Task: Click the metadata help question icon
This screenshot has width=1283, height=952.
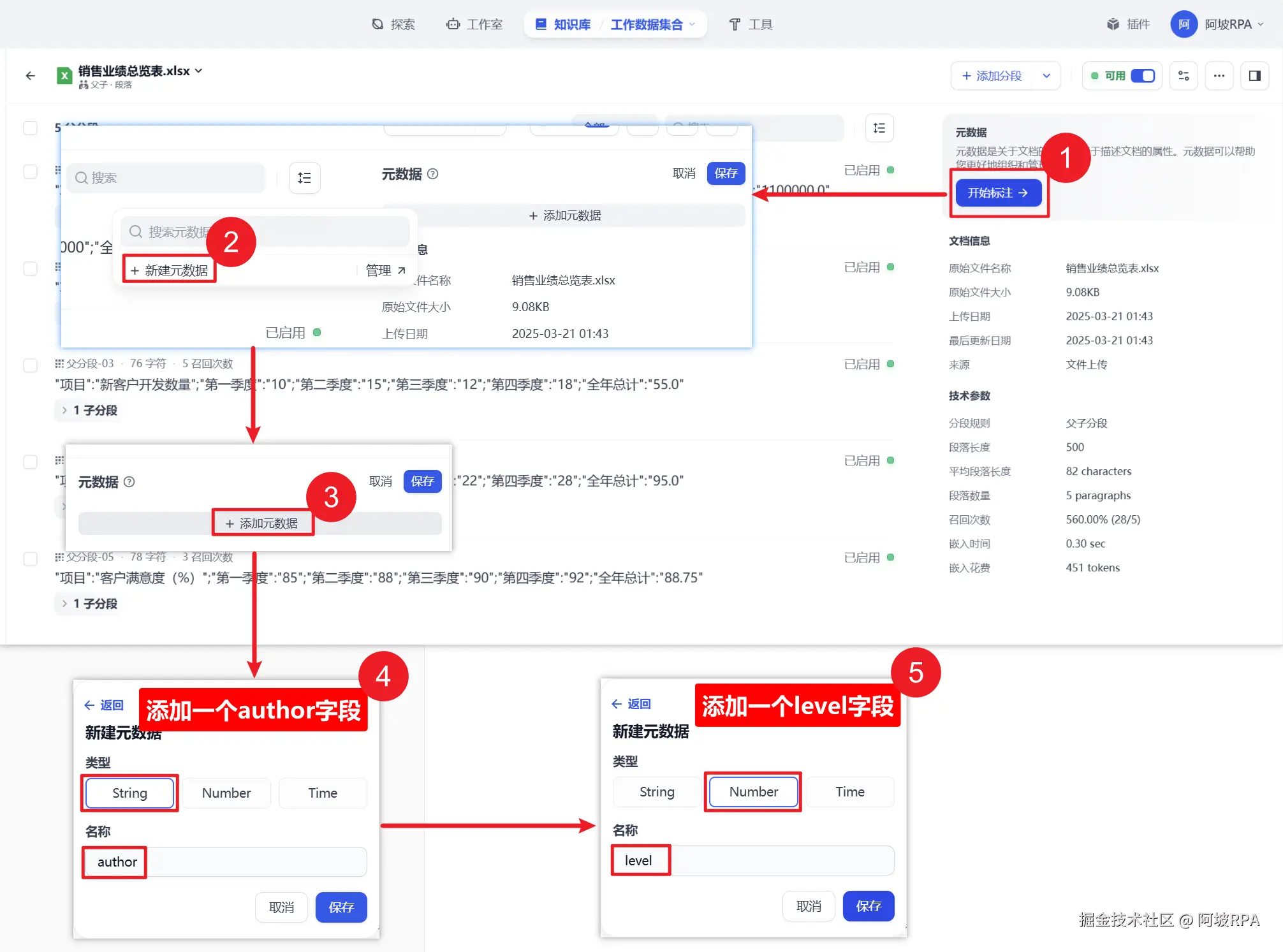Action: 432,174
